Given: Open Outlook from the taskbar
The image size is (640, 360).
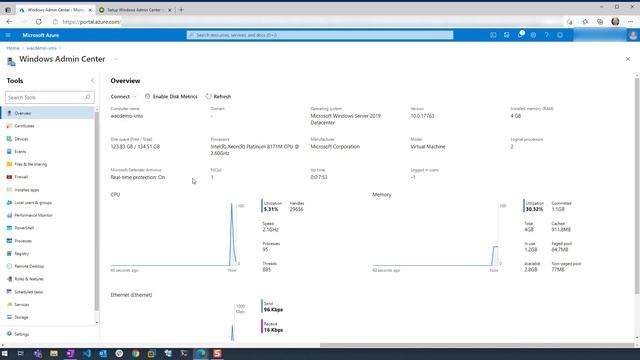Looking at the screenshot, I should click(103, 353).
